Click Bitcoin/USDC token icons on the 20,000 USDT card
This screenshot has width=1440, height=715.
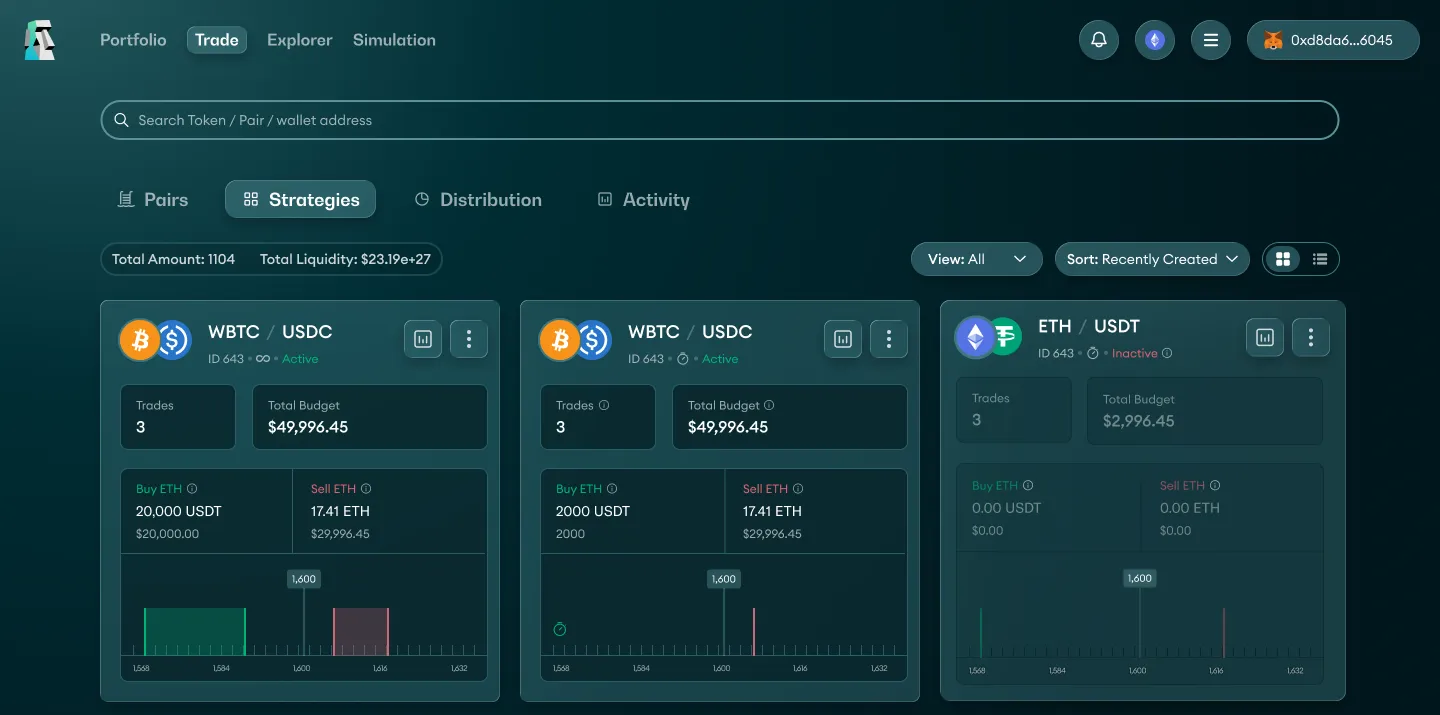(x=155, y=340)
